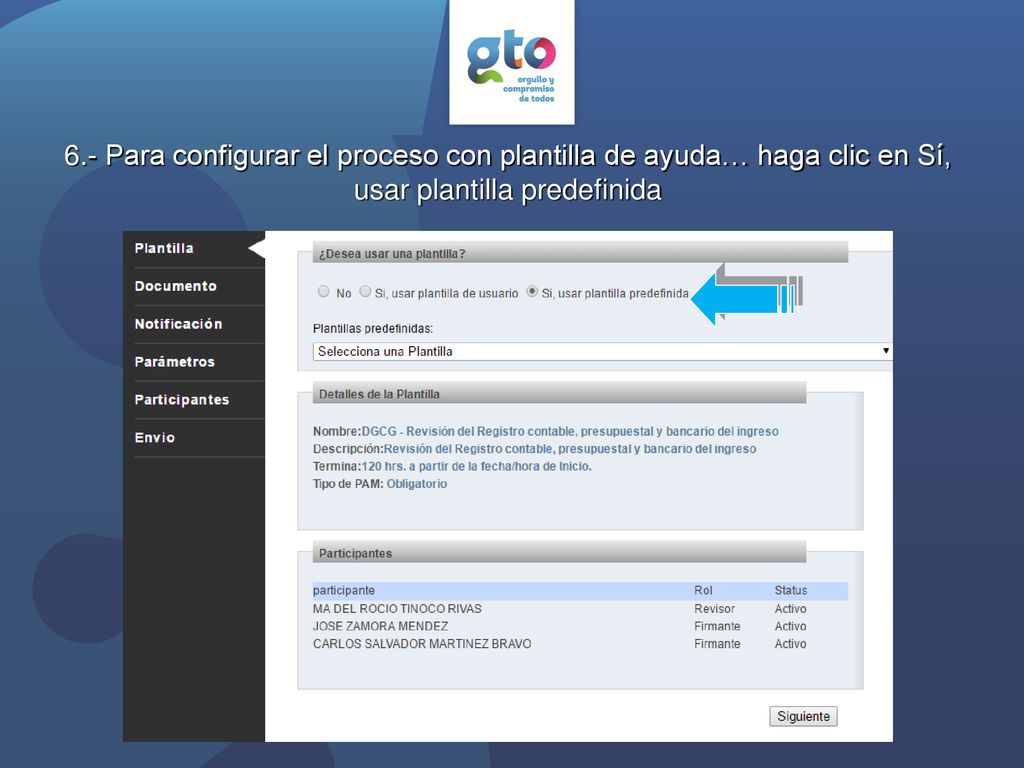Click the 'Rol' column header
The width and height of the screenshot is (1024, 768).
(x=703, y=590)
